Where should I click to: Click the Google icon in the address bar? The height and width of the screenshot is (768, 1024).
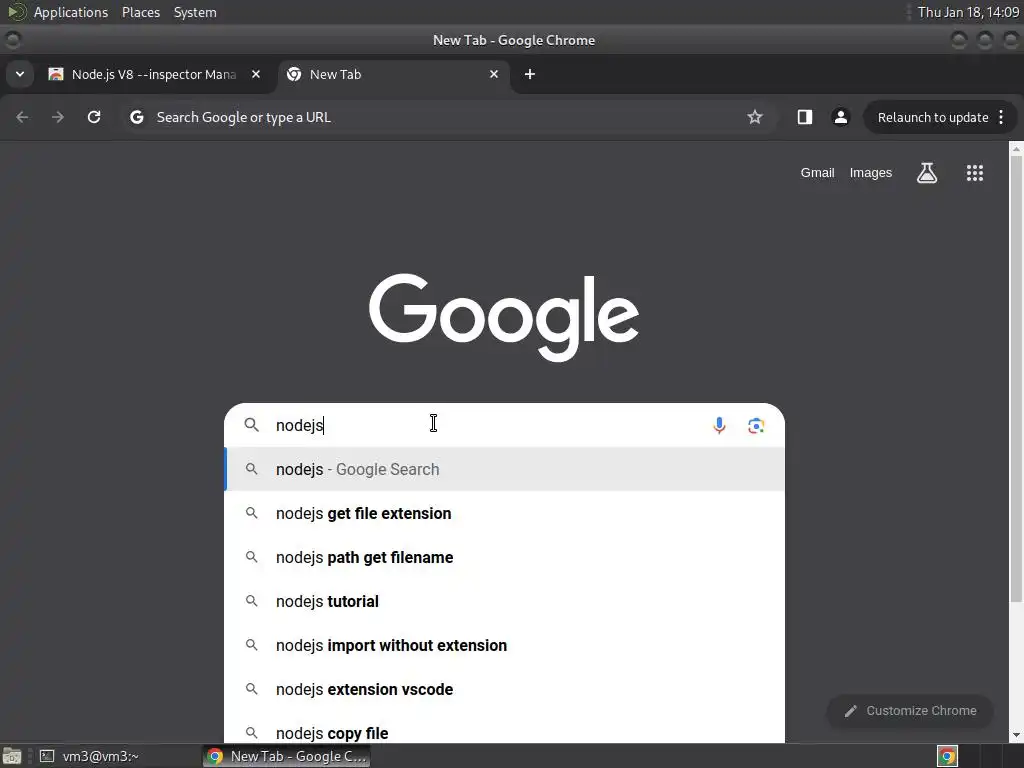136,117
